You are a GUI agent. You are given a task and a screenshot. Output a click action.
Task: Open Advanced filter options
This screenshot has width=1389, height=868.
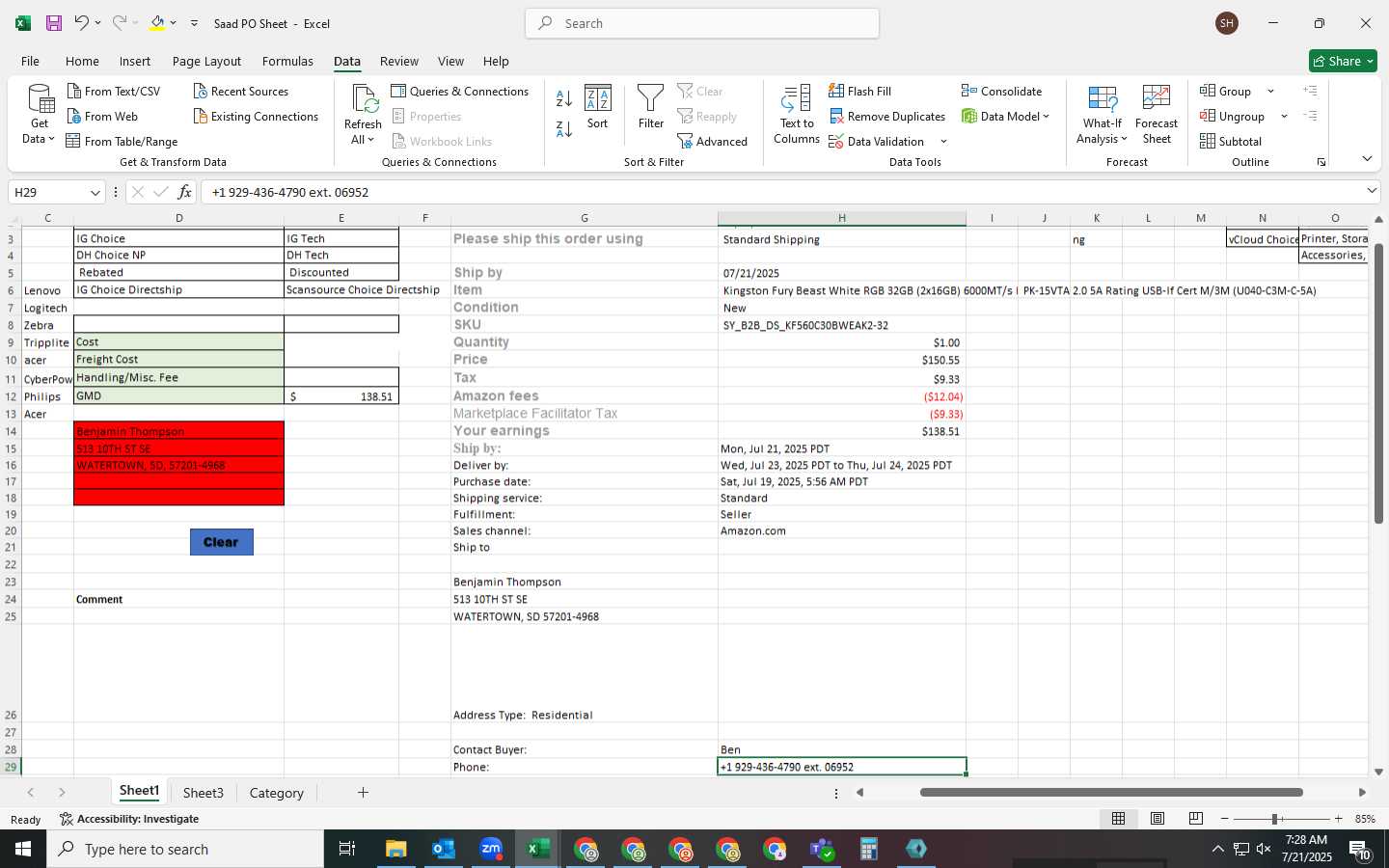coord(713,141)
